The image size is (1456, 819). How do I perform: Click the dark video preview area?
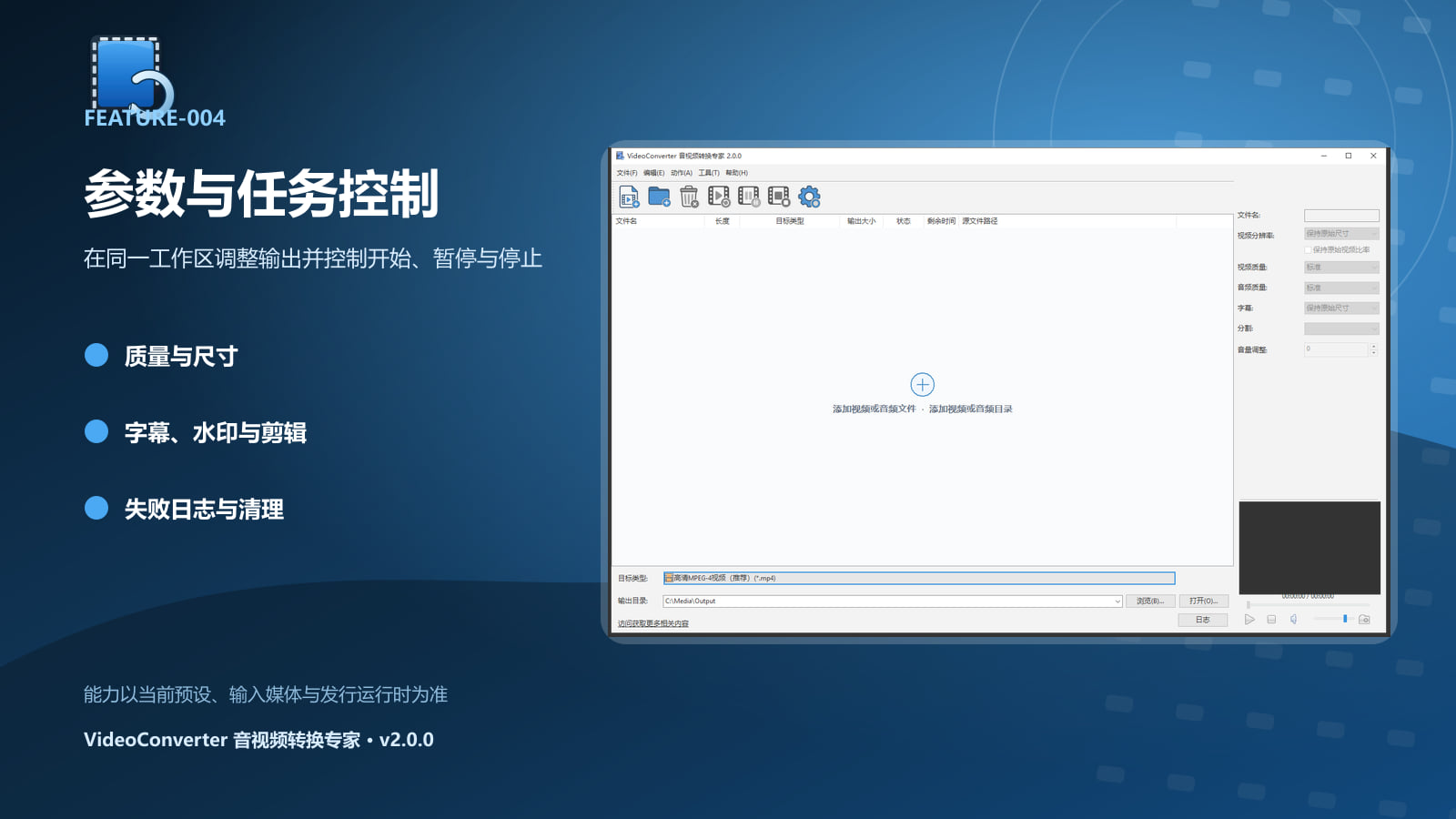pos(1309,548)
